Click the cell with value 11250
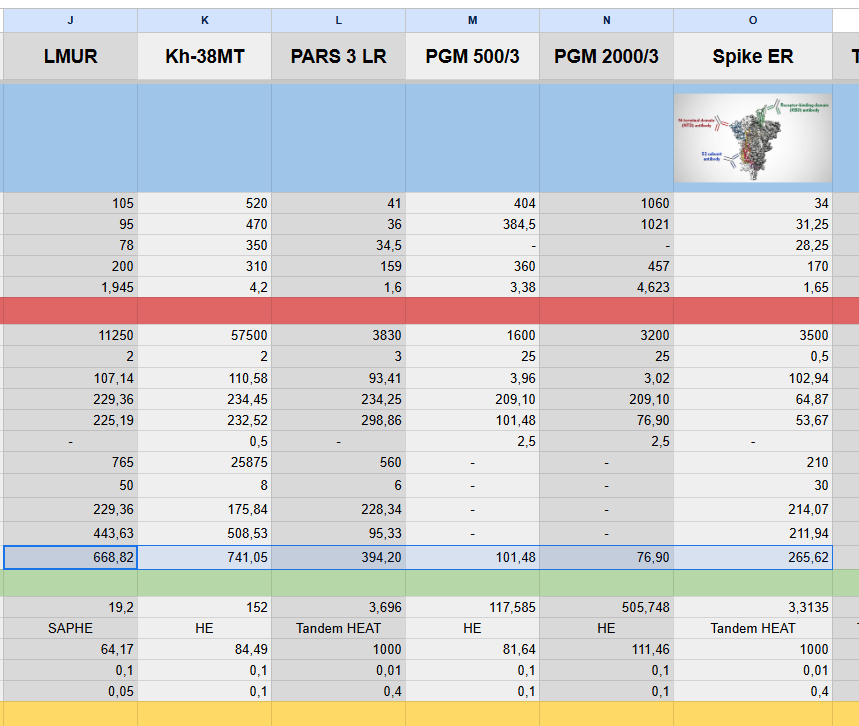Image resolution: width=859 pixels, height=726 pixels. click(70, 336)
